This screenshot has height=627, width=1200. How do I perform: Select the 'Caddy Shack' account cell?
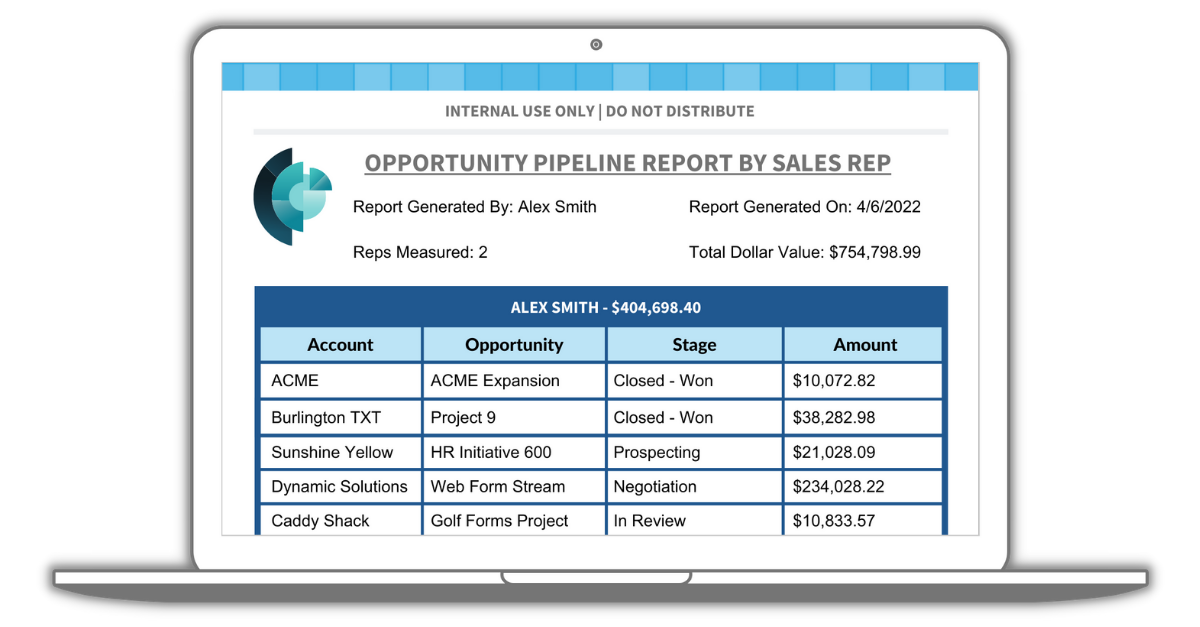tap(340, 520)
